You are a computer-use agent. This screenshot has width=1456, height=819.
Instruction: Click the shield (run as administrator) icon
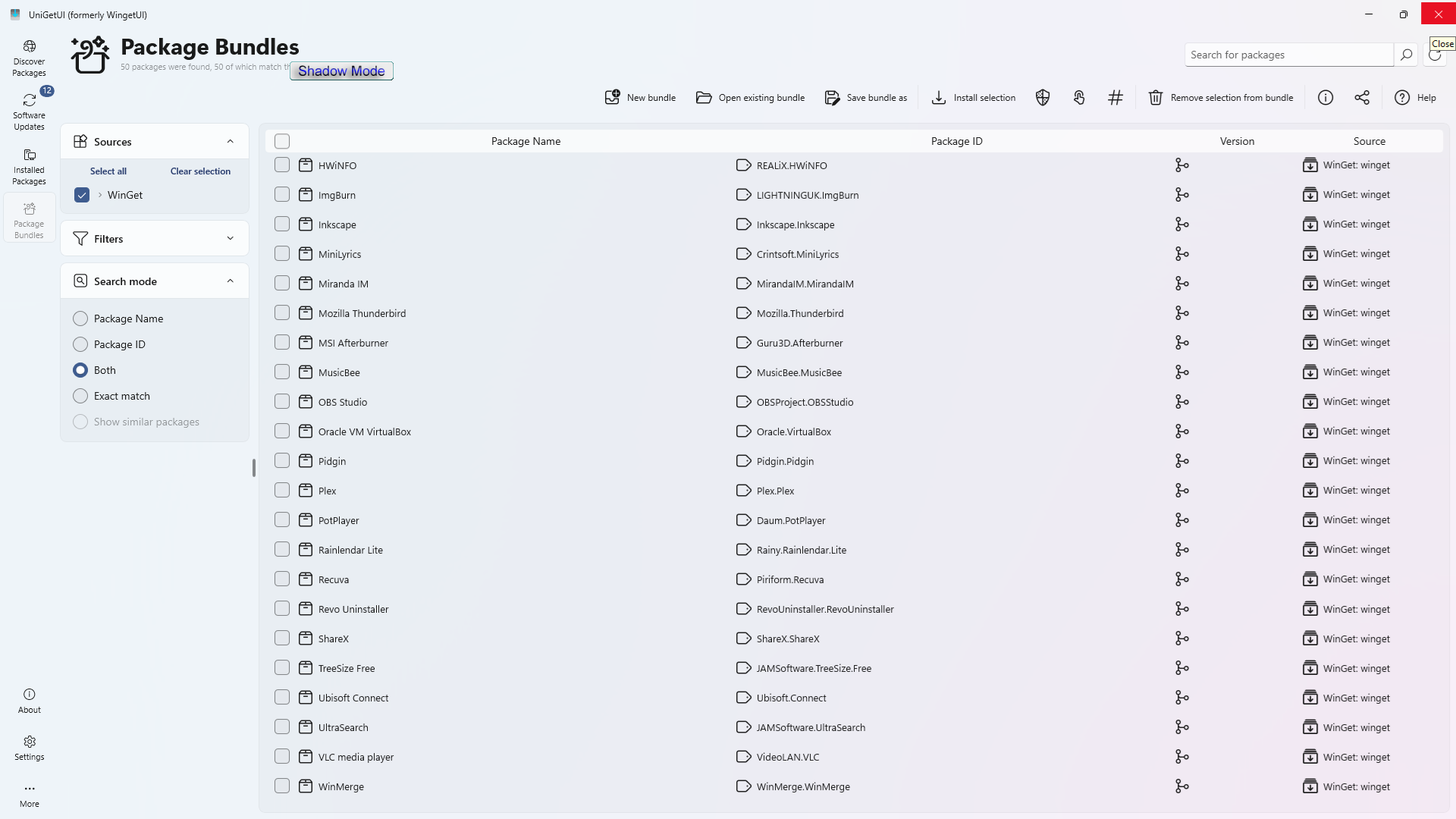[x=1043, y=98]
